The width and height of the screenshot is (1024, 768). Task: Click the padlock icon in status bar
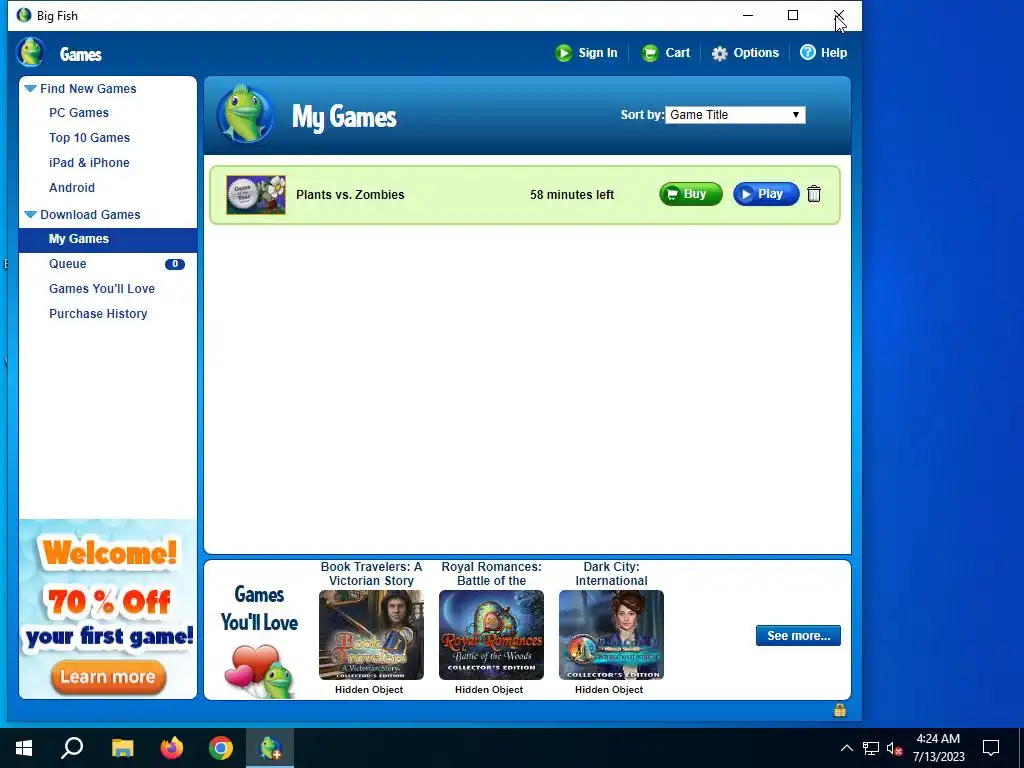(x=840, y=711)
